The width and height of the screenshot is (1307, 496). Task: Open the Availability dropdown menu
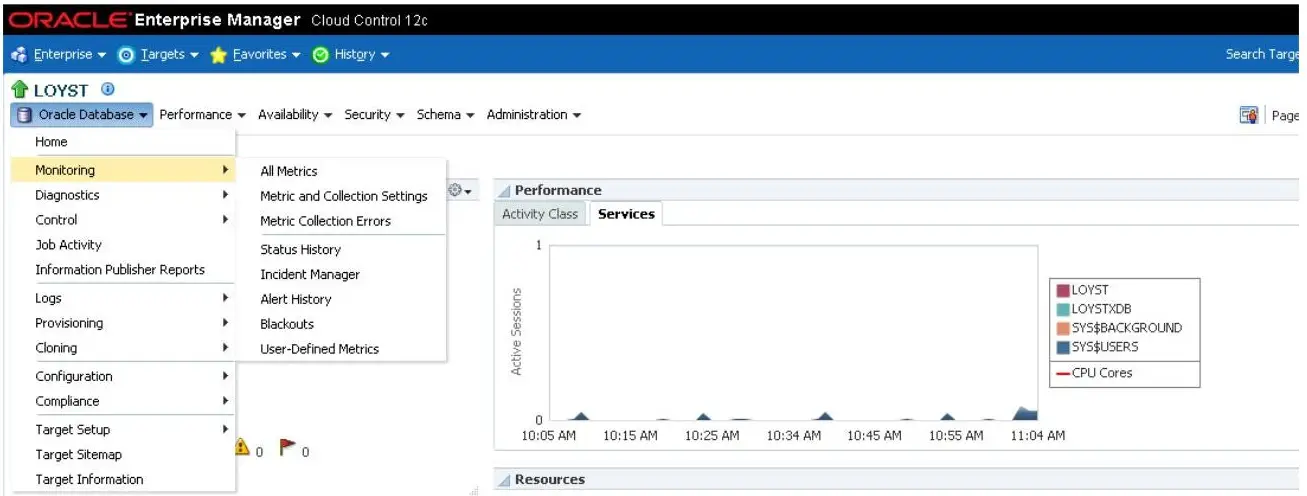(295, 115)
